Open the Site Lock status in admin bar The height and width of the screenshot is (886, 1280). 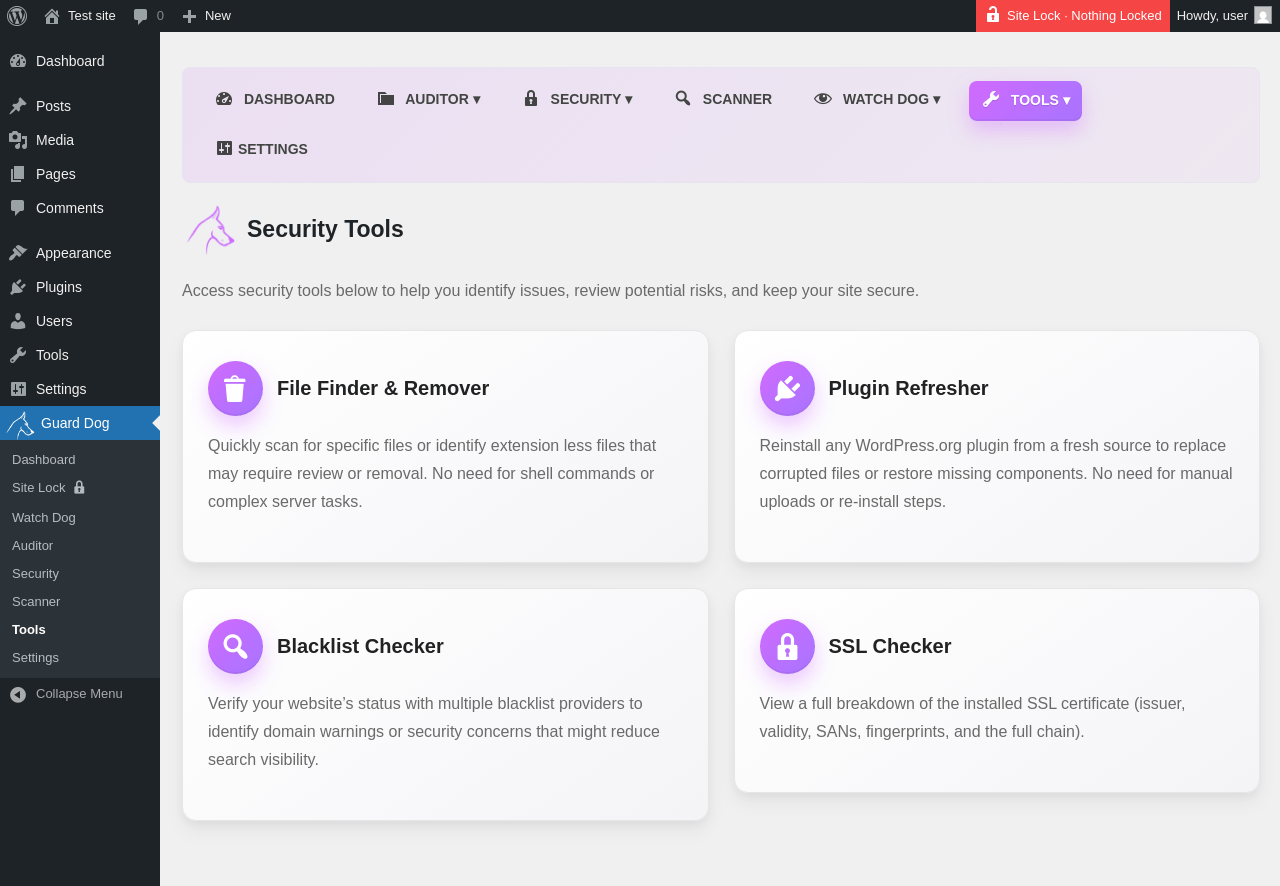1073,16
